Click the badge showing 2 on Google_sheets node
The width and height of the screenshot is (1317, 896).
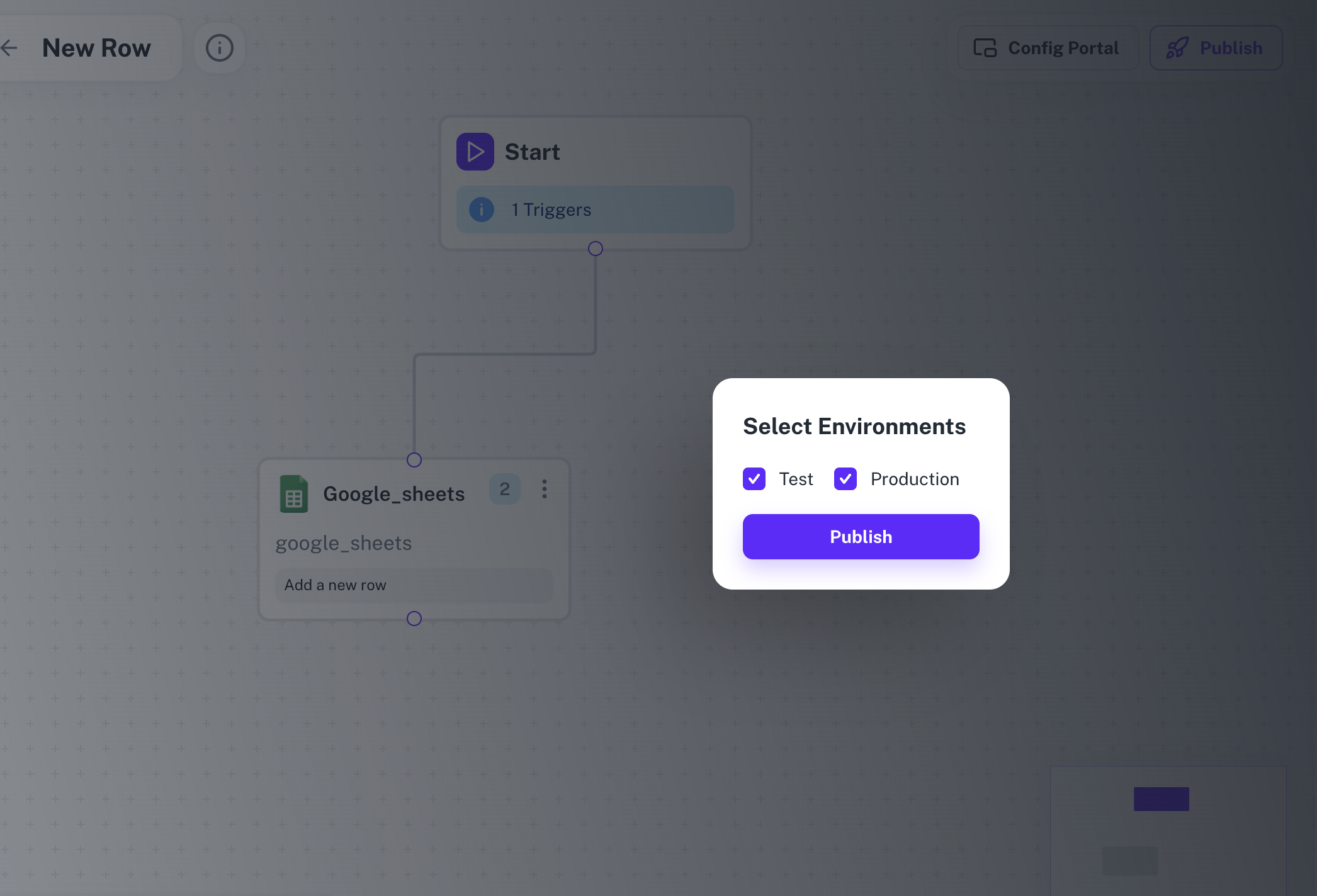coord(504,489)
